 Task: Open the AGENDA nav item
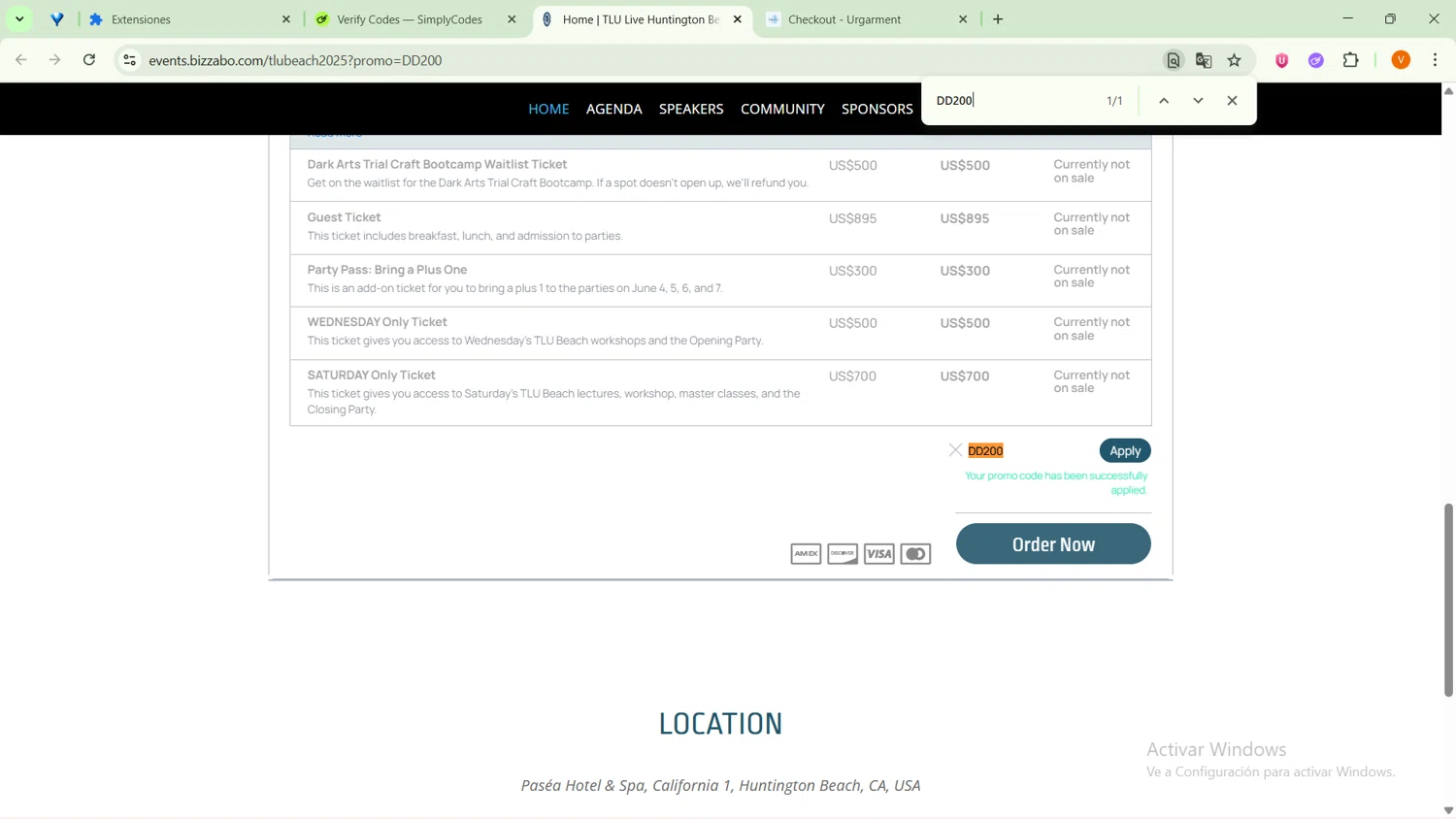(613, 109)
